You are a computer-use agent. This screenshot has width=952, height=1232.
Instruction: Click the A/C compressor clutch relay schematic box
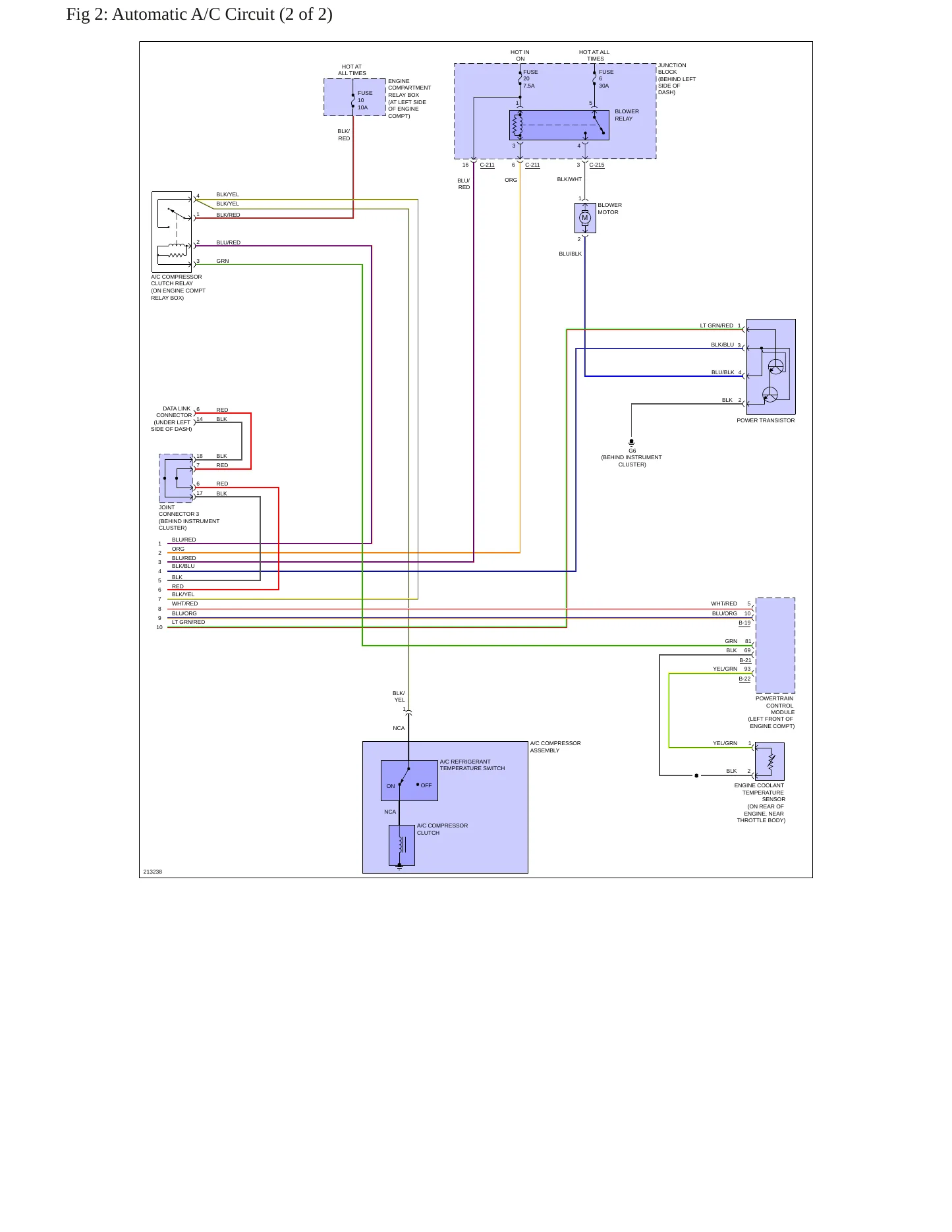click(x=172, y=232)
